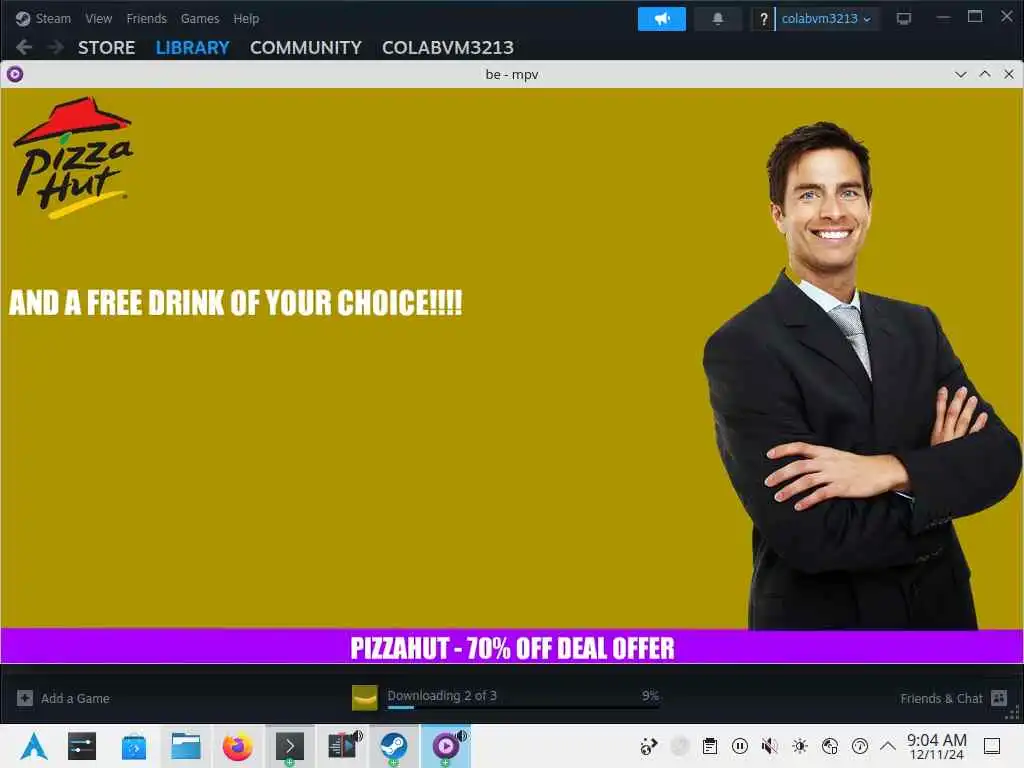The height and width of the screenshot is (768, 1024).
Task: Click the Steam back arrow
Action: [24, 48]
